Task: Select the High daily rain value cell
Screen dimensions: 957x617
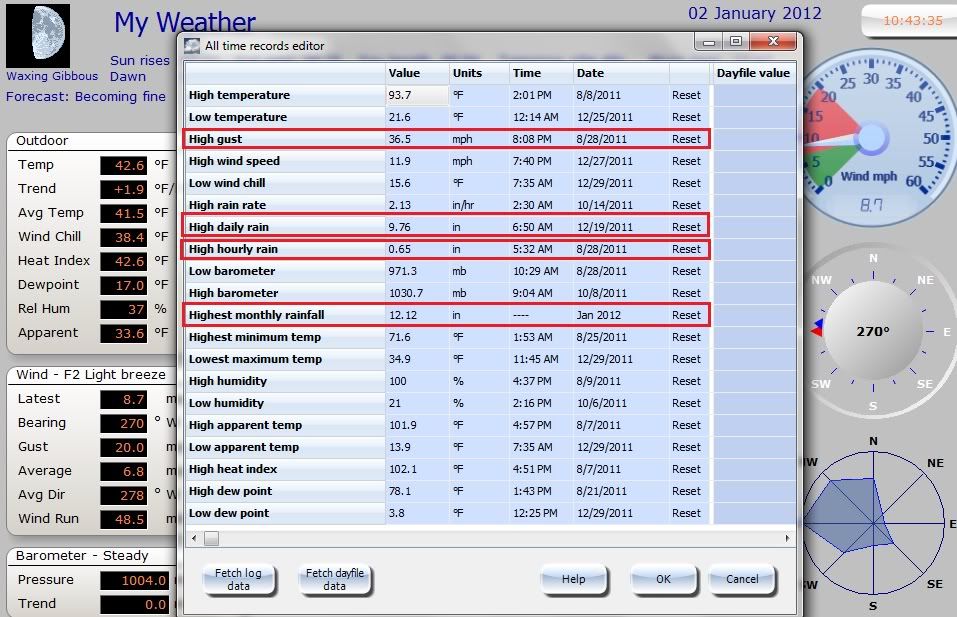Action: tap(416, 227)
